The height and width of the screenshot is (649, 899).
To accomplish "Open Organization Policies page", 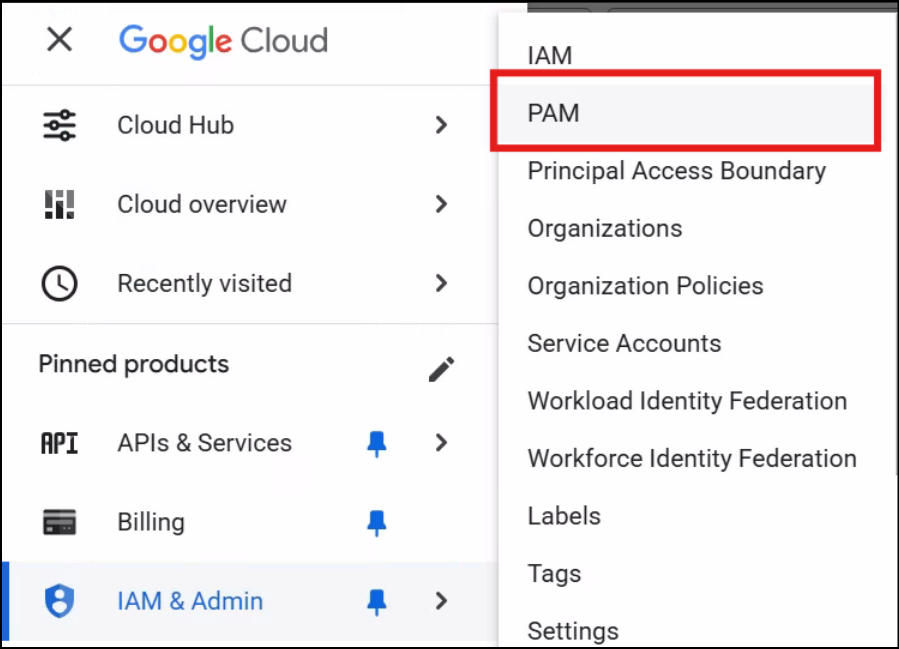I will (x=645, y=286).
